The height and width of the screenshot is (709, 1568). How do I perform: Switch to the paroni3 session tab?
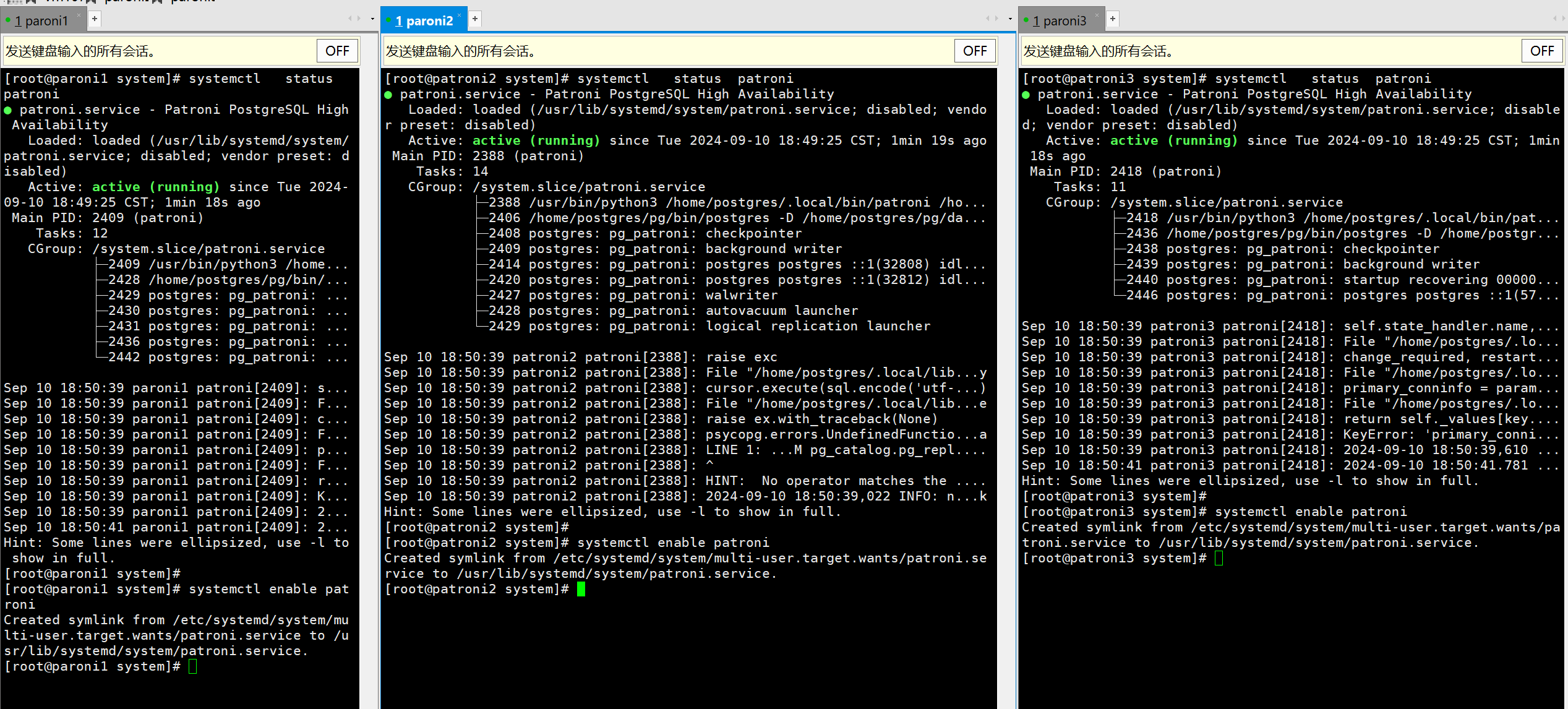[x=1059, y=21]
